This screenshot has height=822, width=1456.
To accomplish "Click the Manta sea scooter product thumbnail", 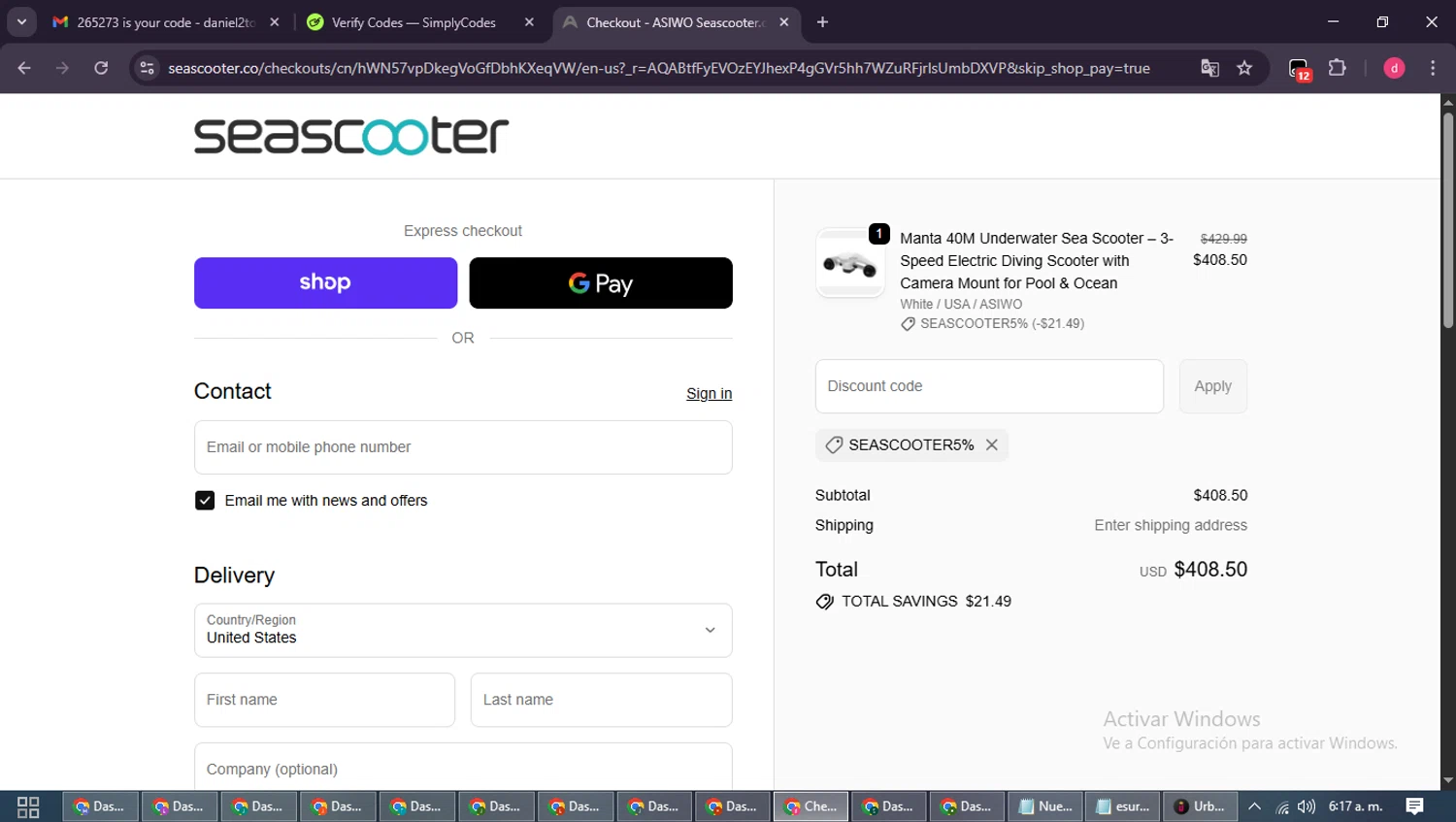I will (849, 263).
